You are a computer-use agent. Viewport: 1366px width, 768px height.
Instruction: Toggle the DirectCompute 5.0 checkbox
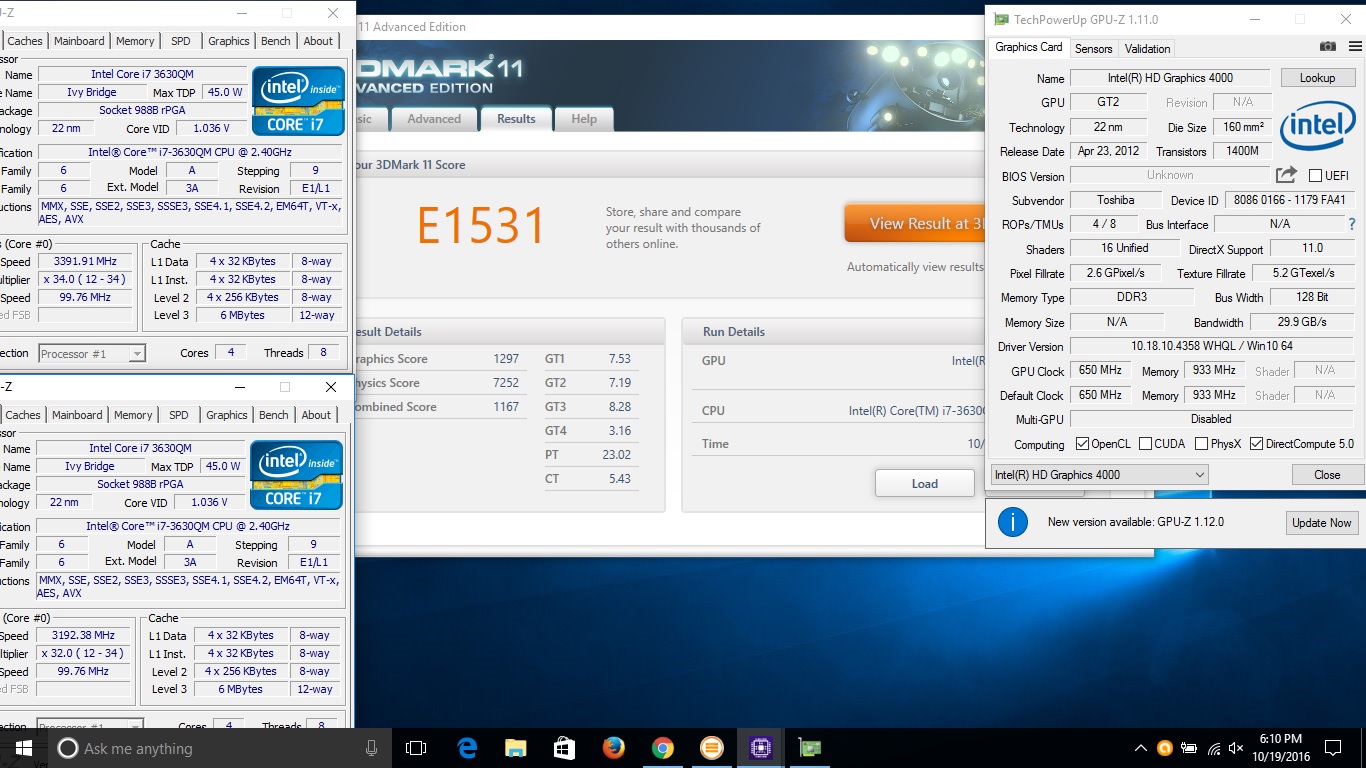(x=1256, y=444)
